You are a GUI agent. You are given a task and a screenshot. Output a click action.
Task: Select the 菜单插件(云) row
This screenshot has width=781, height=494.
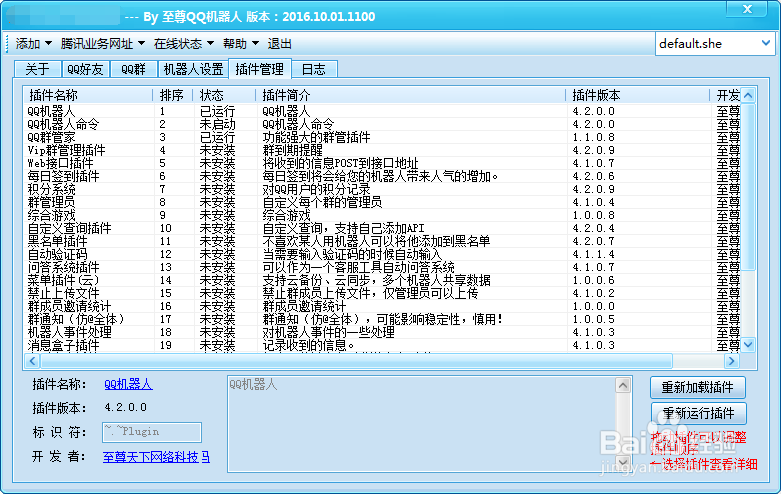click(x=382, y=280)
